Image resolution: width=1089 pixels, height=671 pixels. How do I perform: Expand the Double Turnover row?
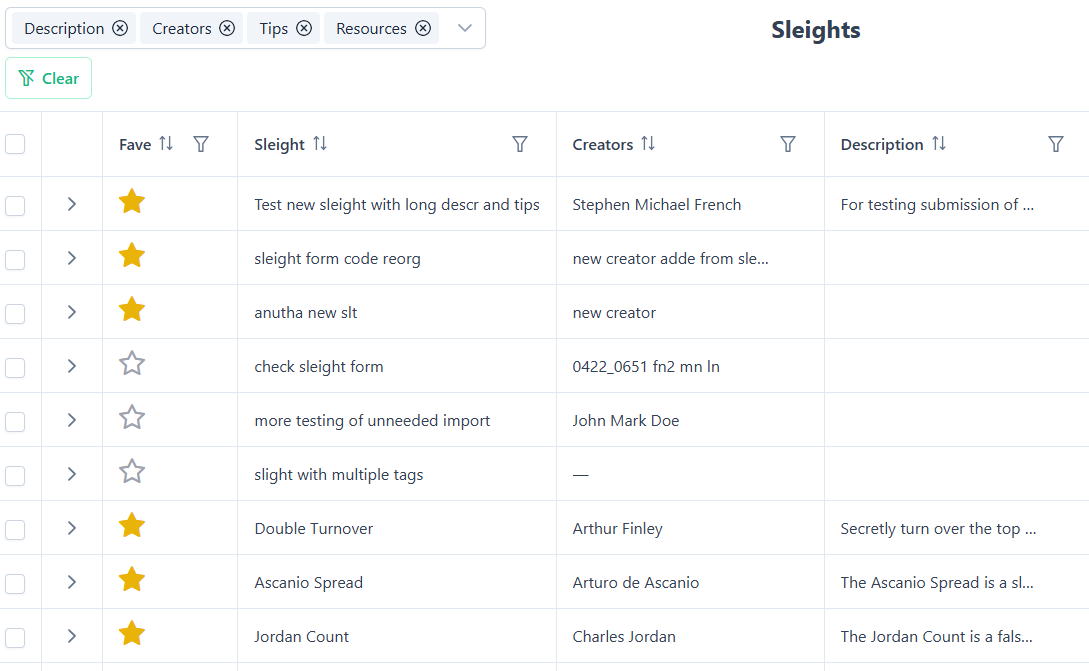[71, 529]
